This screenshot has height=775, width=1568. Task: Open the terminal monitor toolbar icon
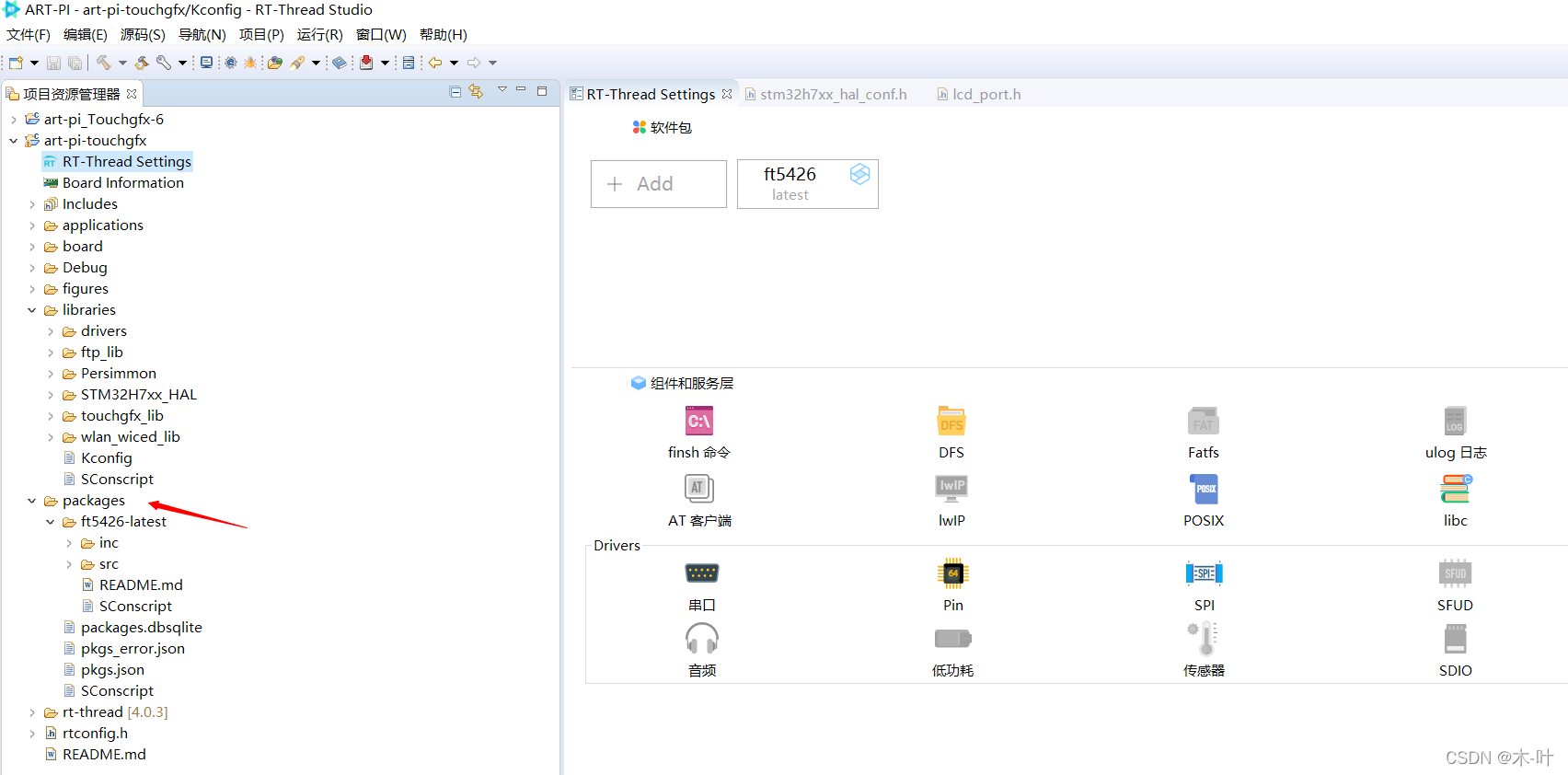(x=206, y=63)
